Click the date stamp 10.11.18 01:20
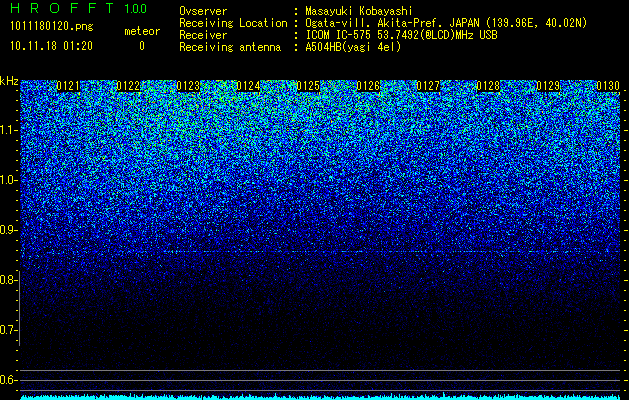This screenshot has height=400, width=629. (51, 46)
